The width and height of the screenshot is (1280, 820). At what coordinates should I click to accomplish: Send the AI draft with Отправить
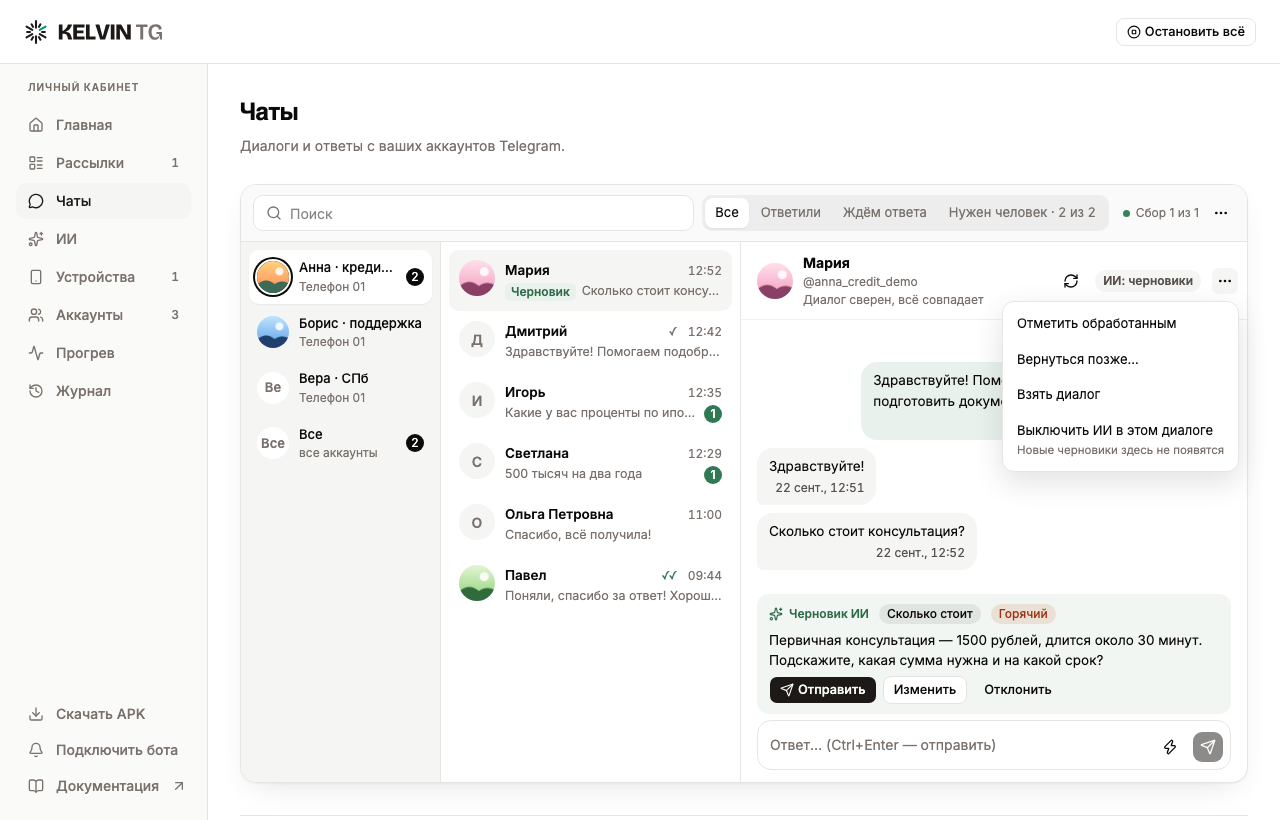[x=823, y=690]
